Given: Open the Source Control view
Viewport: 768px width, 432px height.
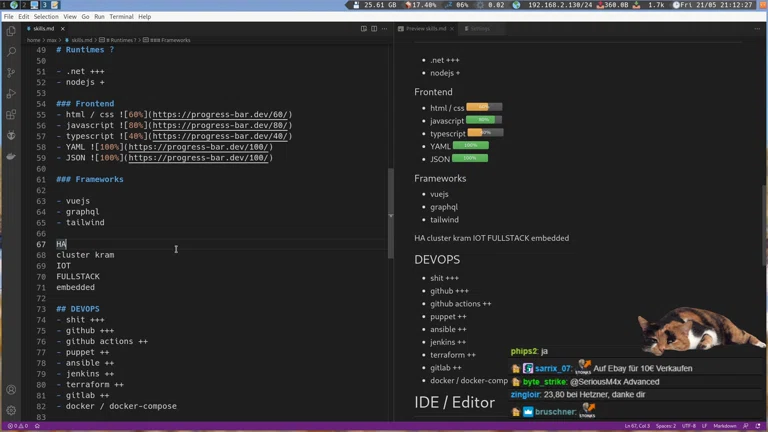Looking at the screenshot, I should [11, 72].
